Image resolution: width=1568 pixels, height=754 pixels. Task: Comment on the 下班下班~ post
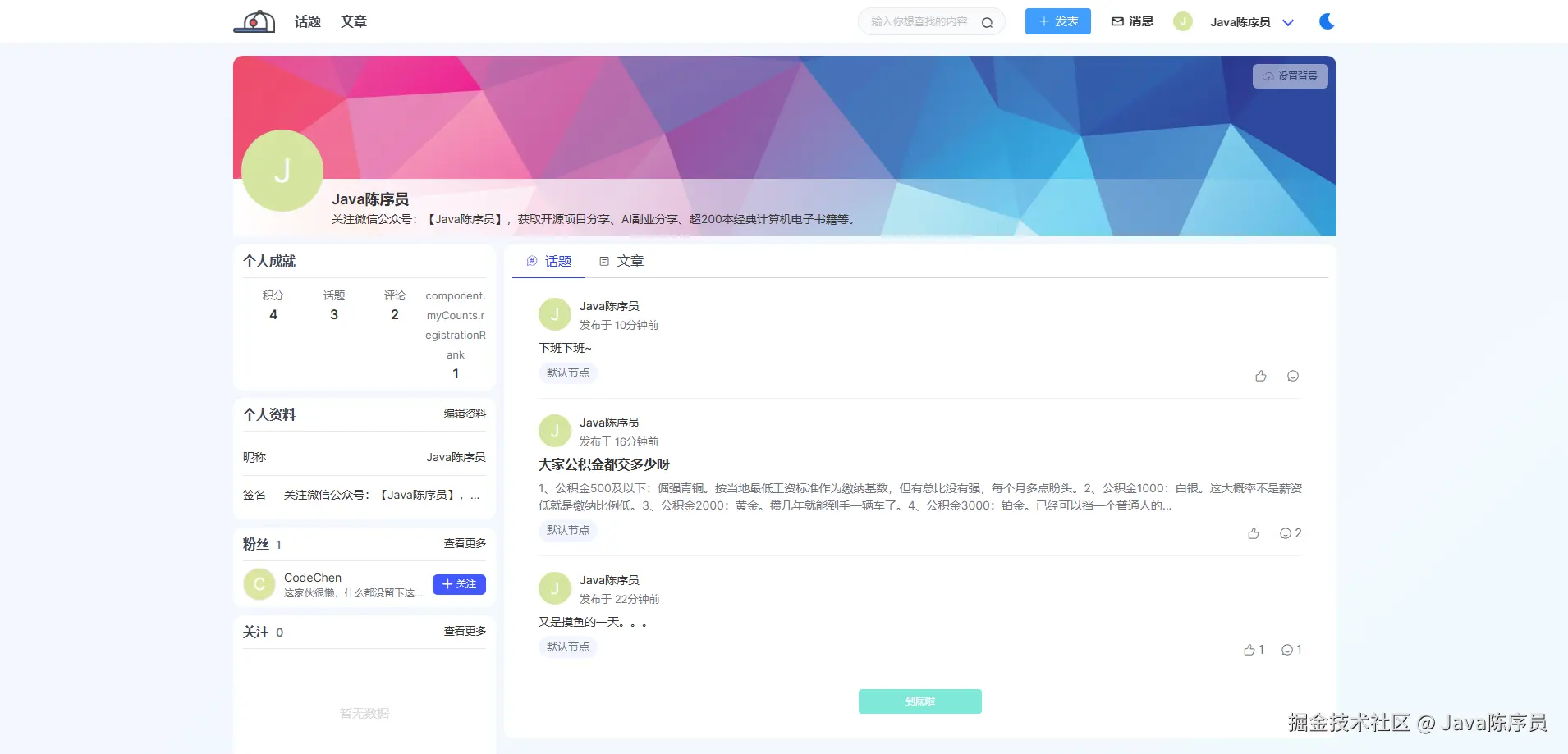pyautogui.click(x=1293, y=376)
